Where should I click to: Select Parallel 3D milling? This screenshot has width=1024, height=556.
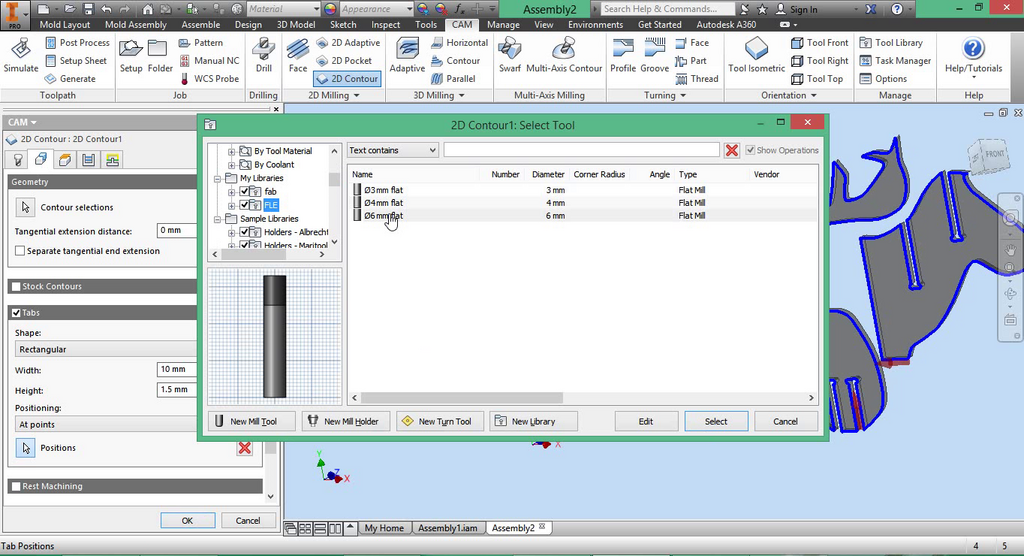tap(453, 78)
